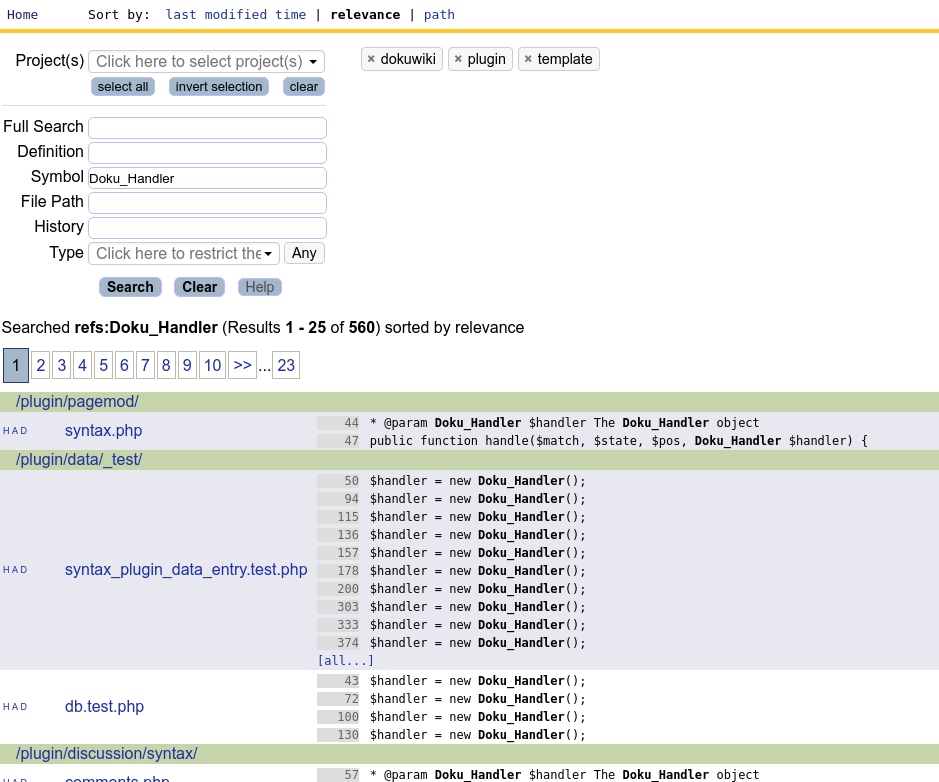Viewport: 939px width, 782px height.
Task: Click the H A D links beside syntax.php
Action: tap(15, 431)
